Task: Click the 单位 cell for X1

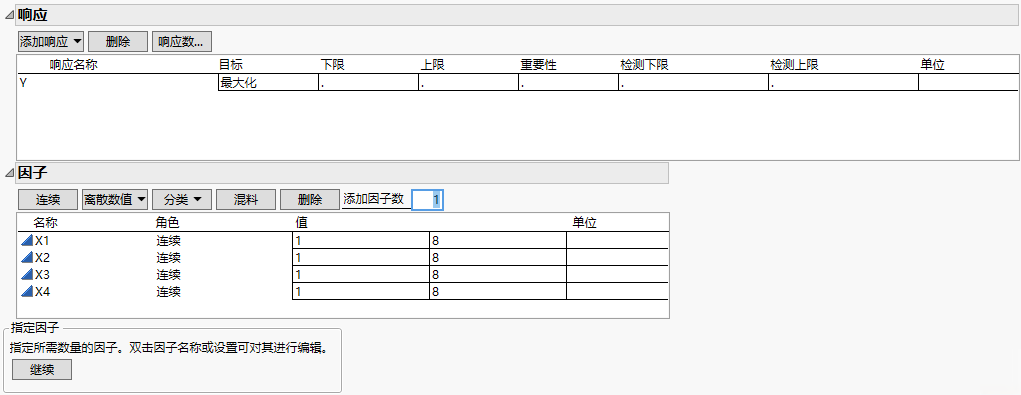Action: [617, 240]
